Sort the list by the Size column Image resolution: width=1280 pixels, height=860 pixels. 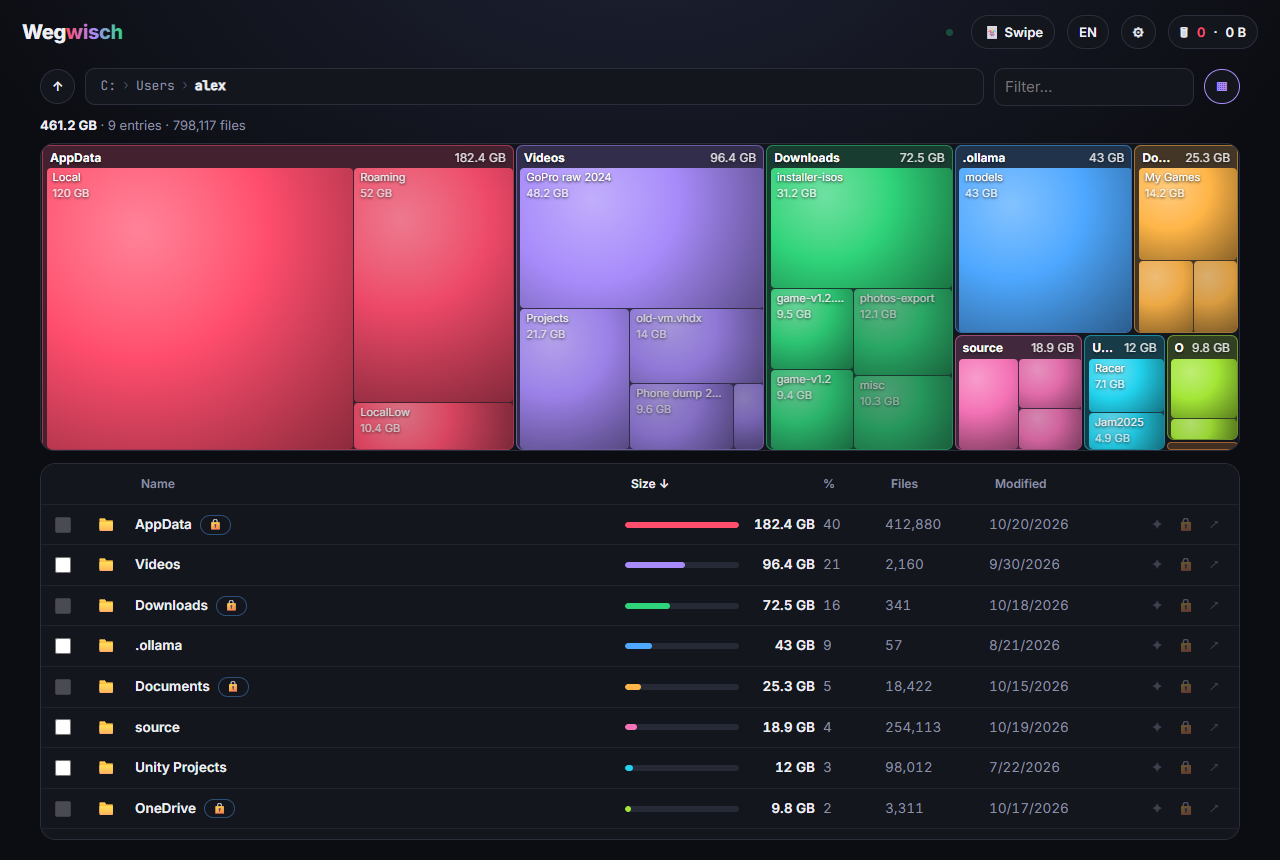pyautogui.click(x=650, y=484)
